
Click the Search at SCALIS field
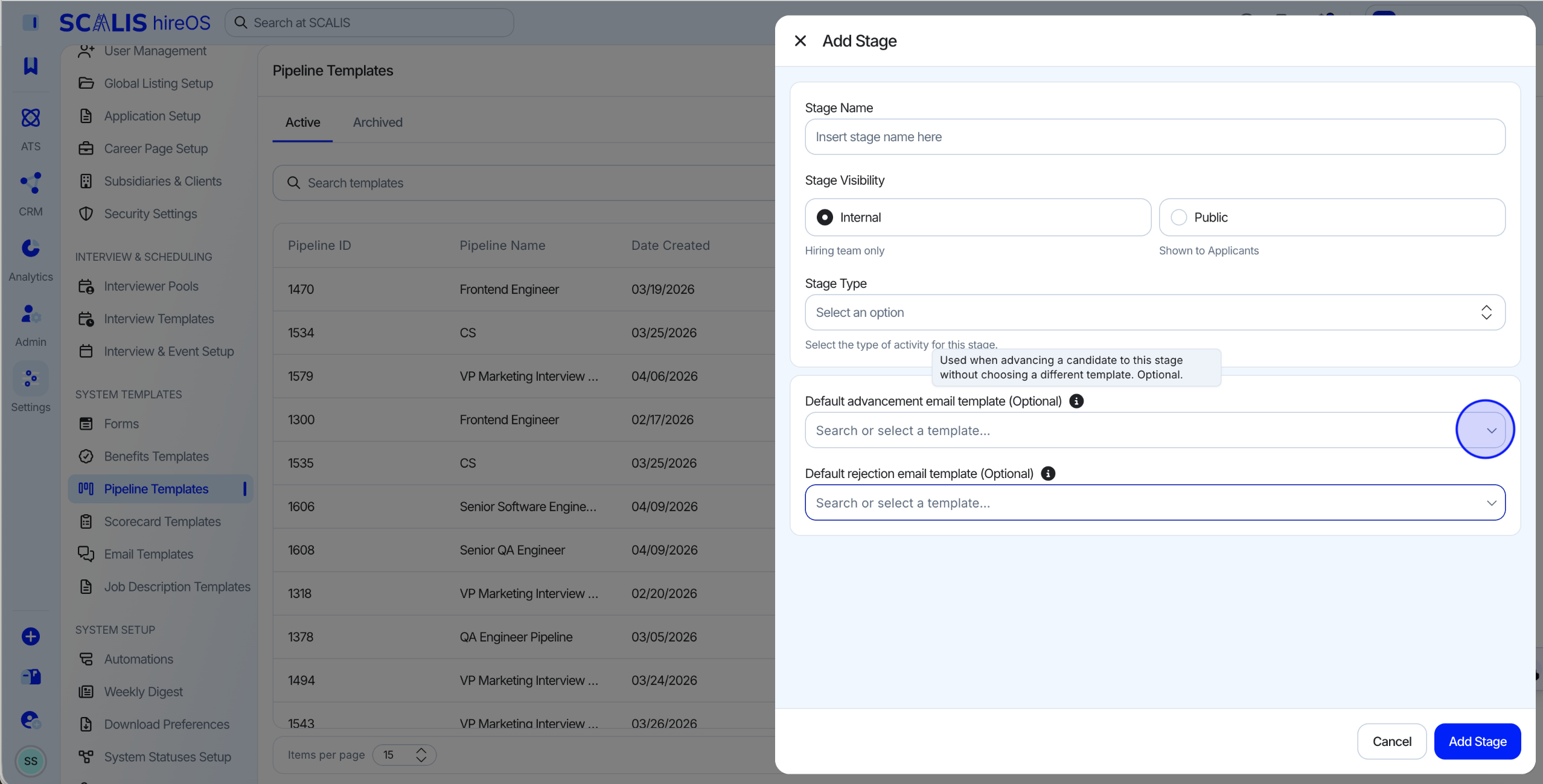coord(369,22)
